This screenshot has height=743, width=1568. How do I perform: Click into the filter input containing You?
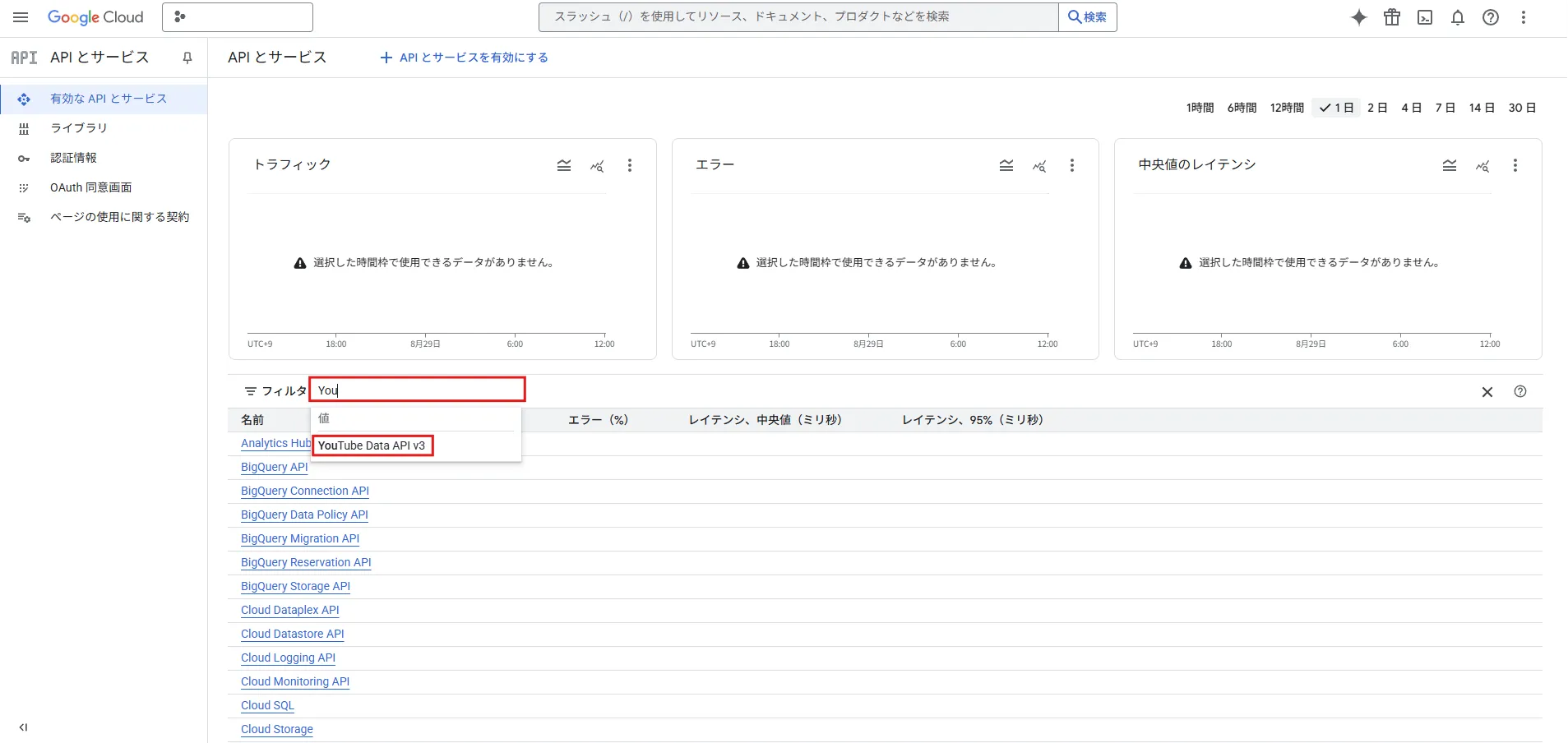[418, 390]
